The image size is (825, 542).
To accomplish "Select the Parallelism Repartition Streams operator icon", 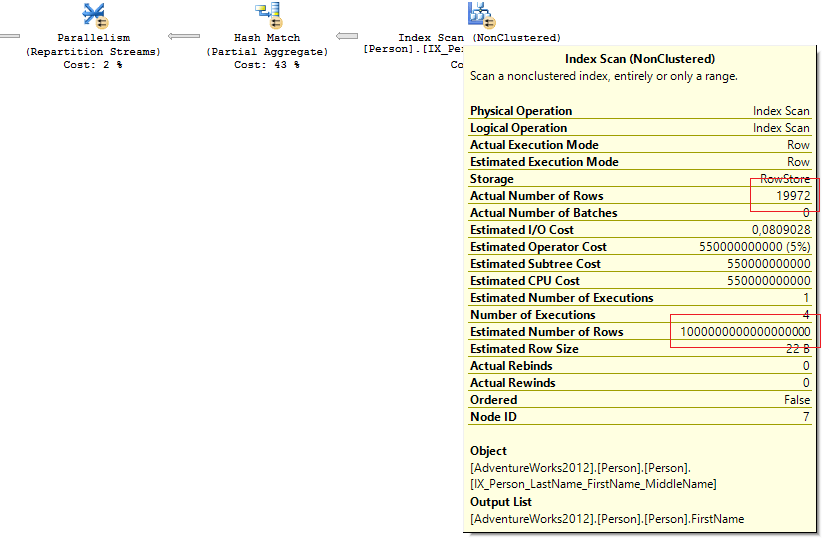I will (x=95, y=15).
